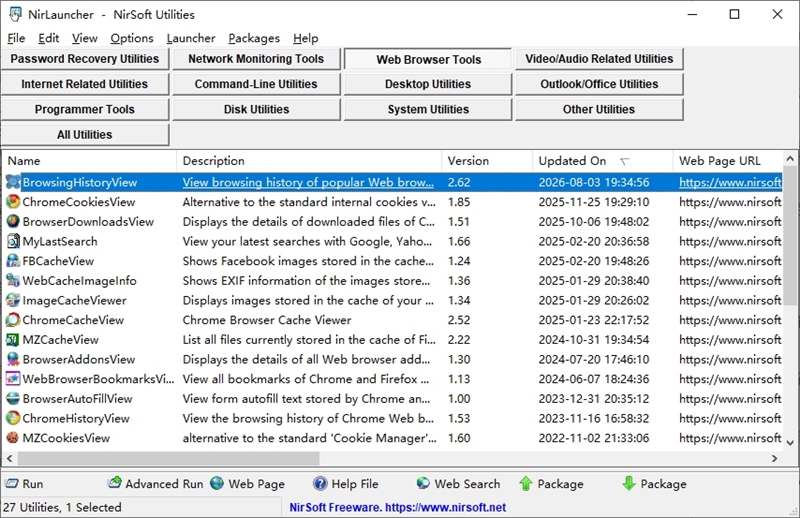Show Command-Line Utilities group

coord(256,84)
